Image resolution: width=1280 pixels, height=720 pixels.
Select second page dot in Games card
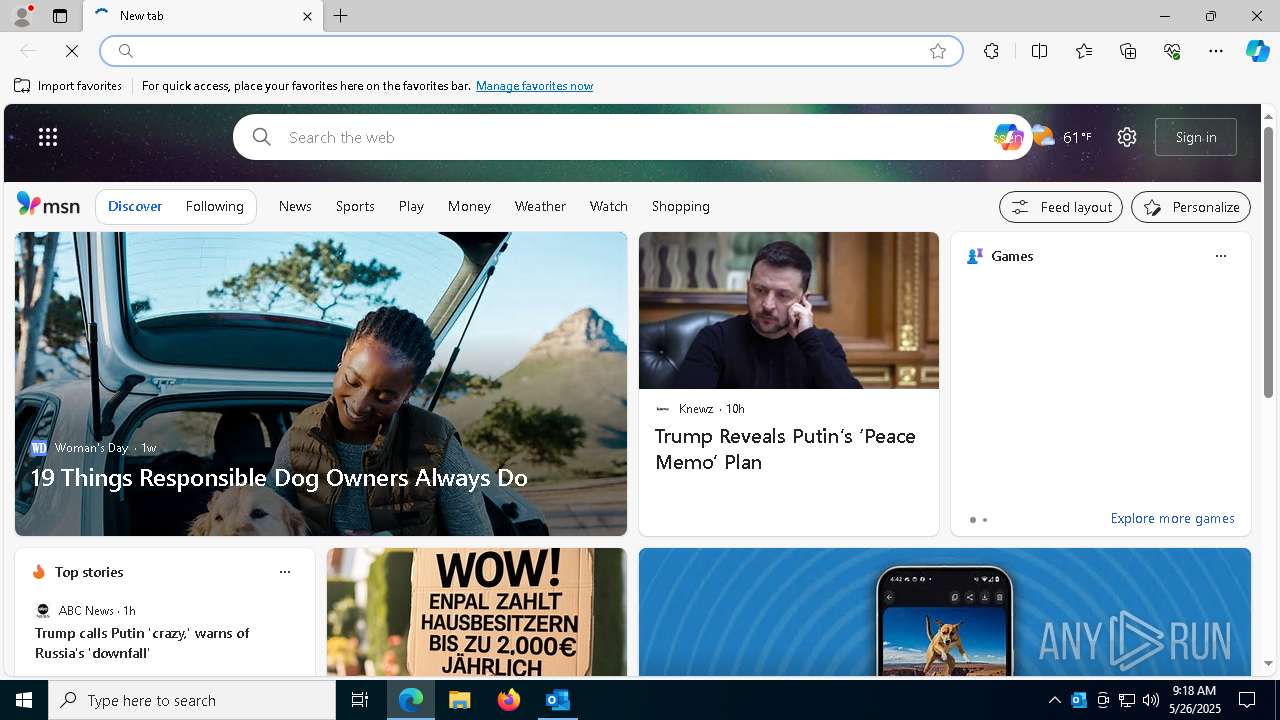985,520
